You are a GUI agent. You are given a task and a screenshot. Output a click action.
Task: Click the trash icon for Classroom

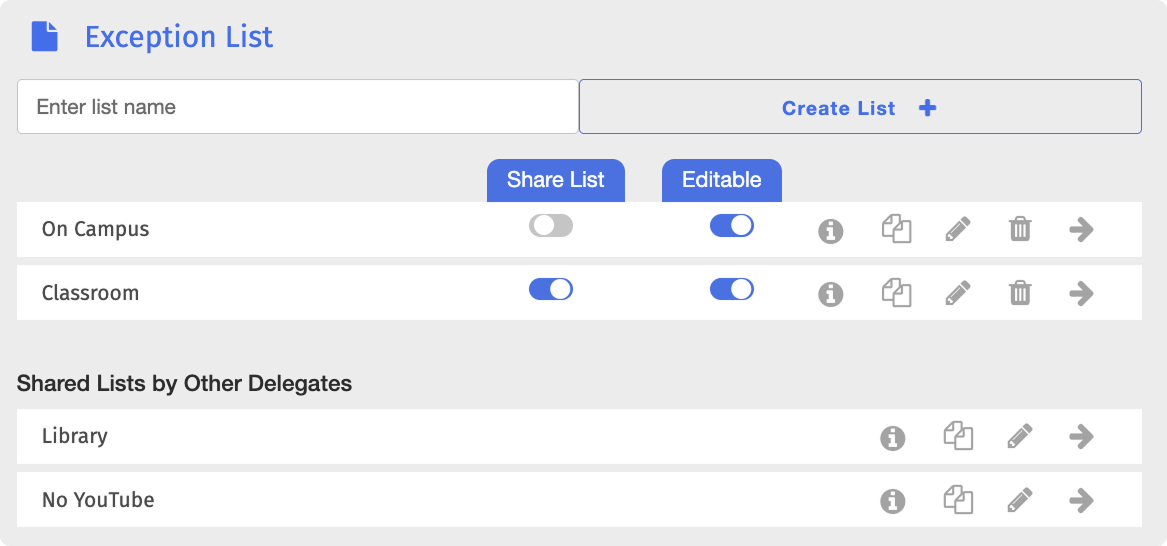coord(1020,292)
